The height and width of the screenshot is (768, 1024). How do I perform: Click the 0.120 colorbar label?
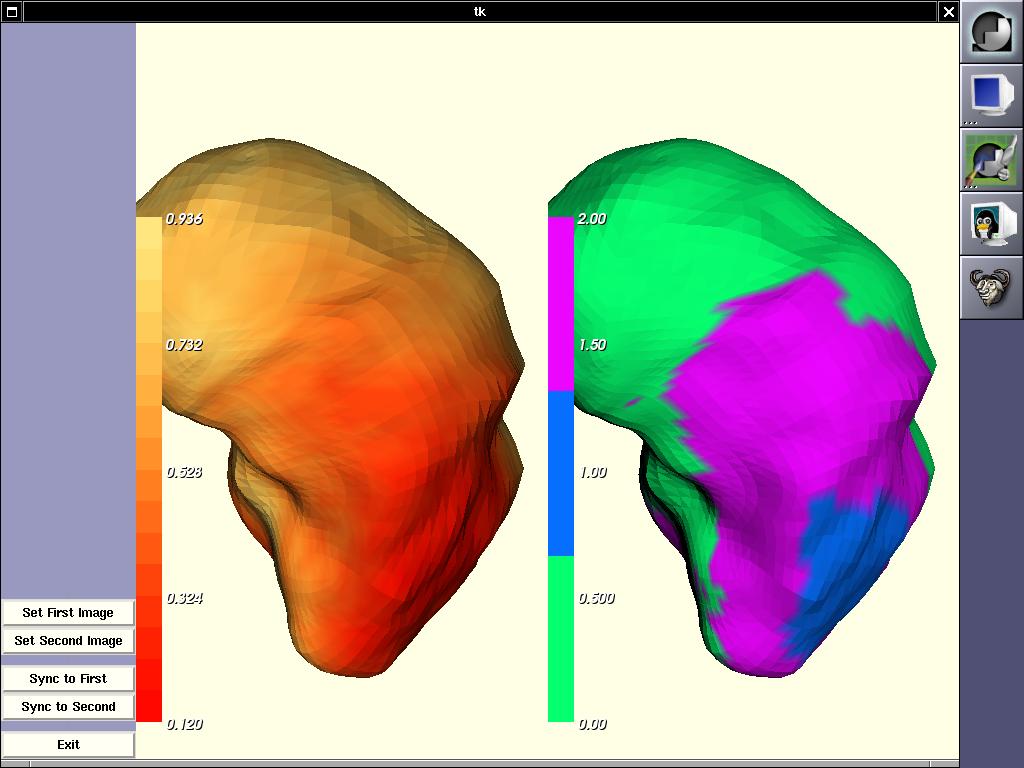point(184,724)
